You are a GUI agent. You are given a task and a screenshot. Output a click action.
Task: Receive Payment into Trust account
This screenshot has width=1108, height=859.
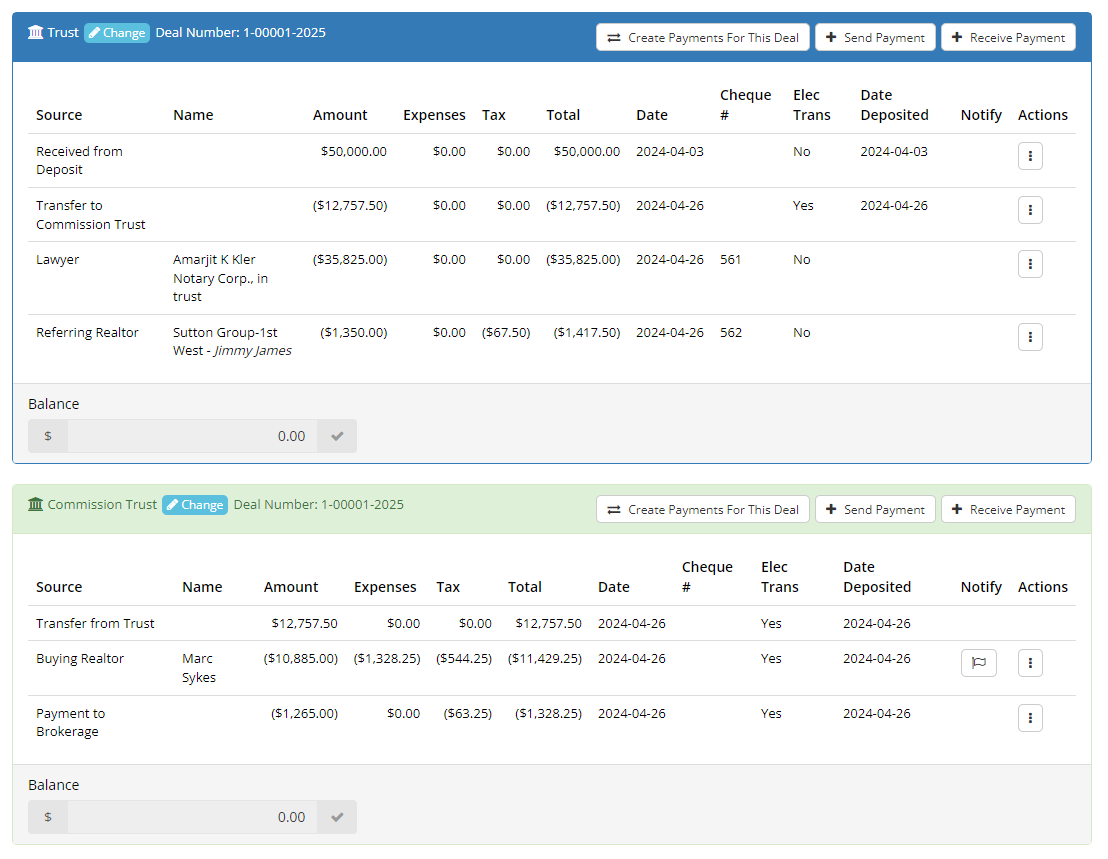point(1008,37)
